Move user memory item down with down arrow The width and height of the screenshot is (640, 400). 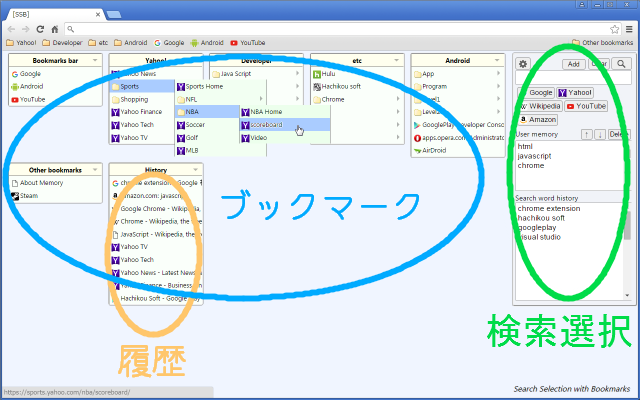coord(600,134)
